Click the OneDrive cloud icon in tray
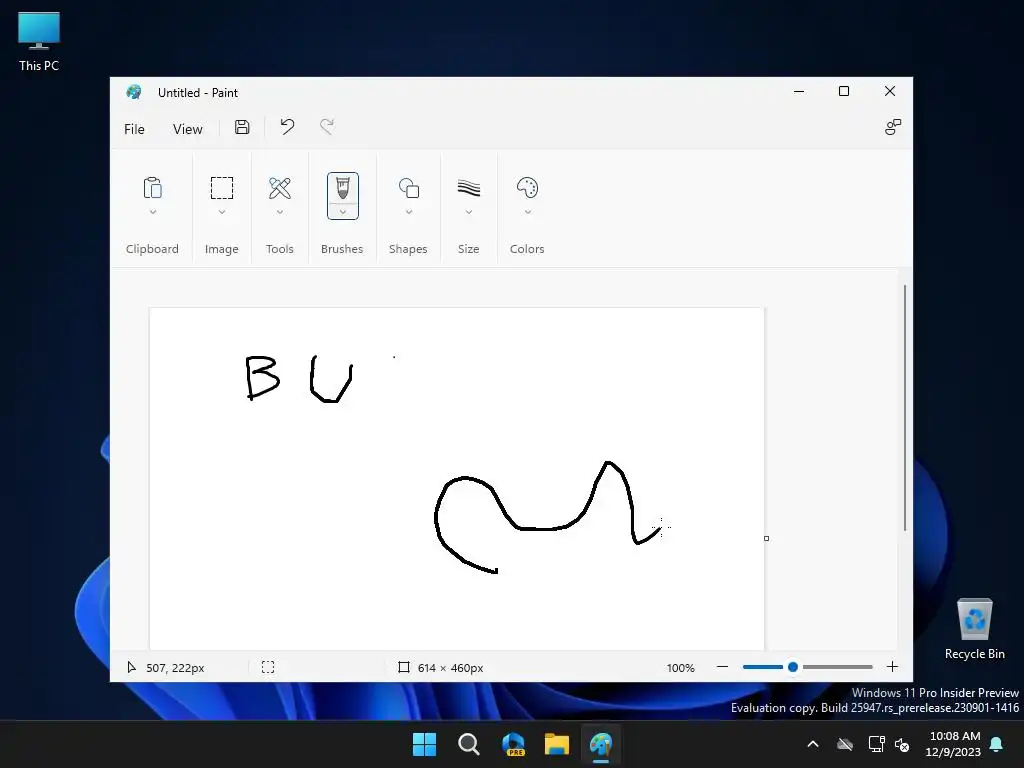1024x768 pixels. 845,744
